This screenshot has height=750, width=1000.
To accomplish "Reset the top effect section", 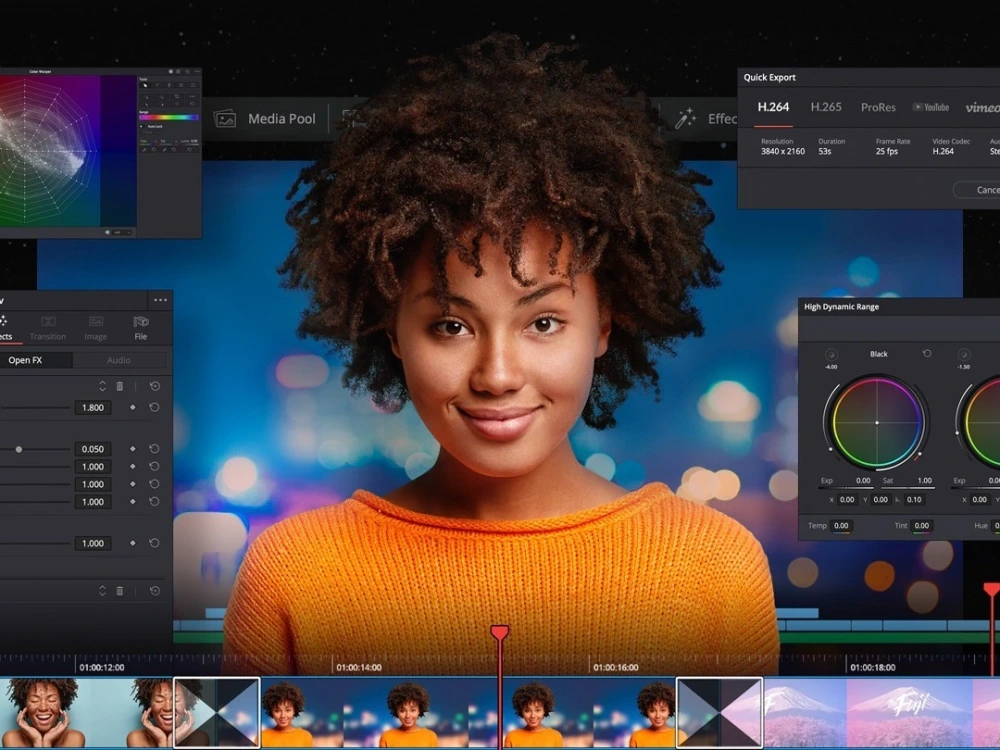I will tap(154, 386).
